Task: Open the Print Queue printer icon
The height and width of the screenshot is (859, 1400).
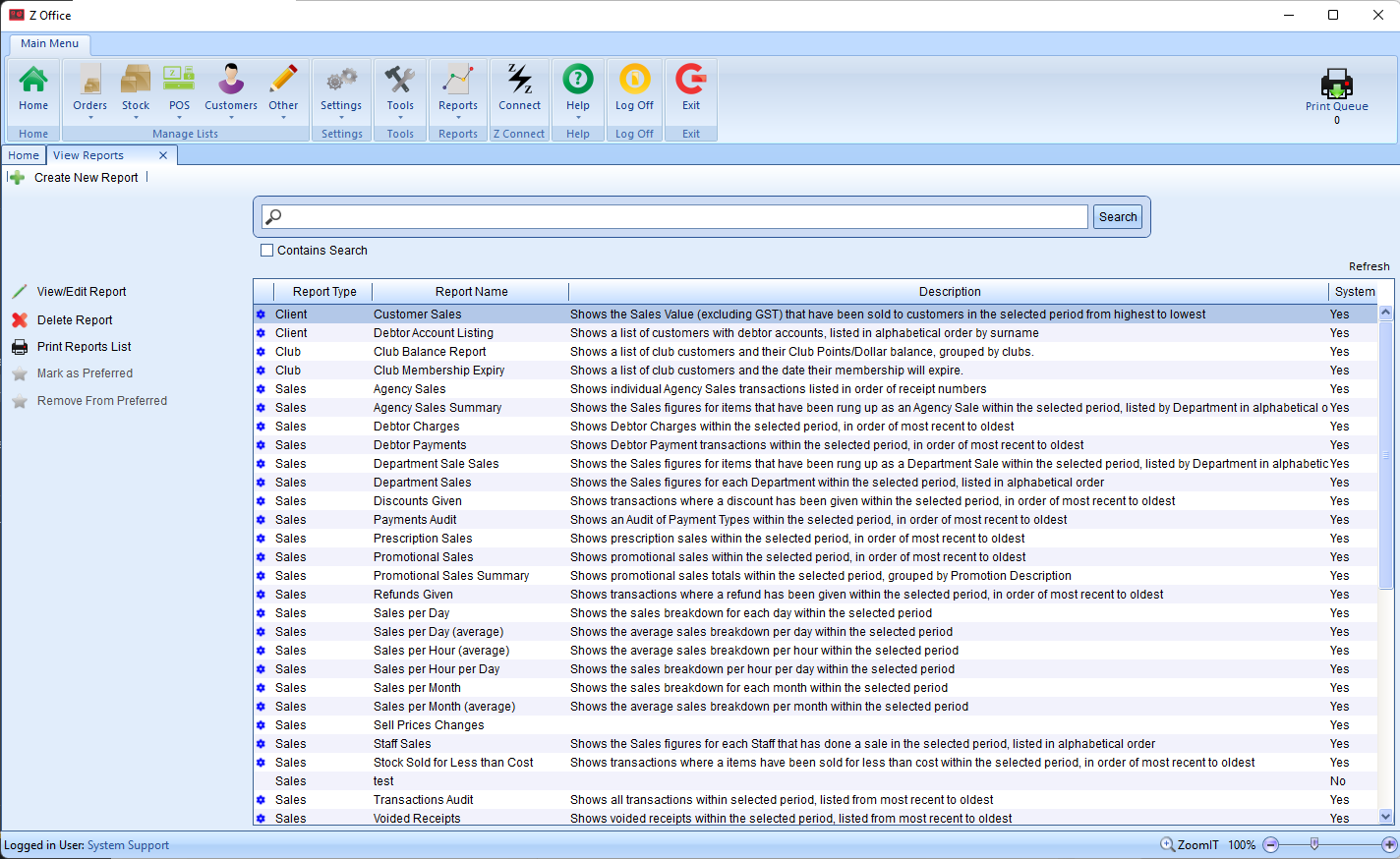Action: click(x=1336, y=85)
